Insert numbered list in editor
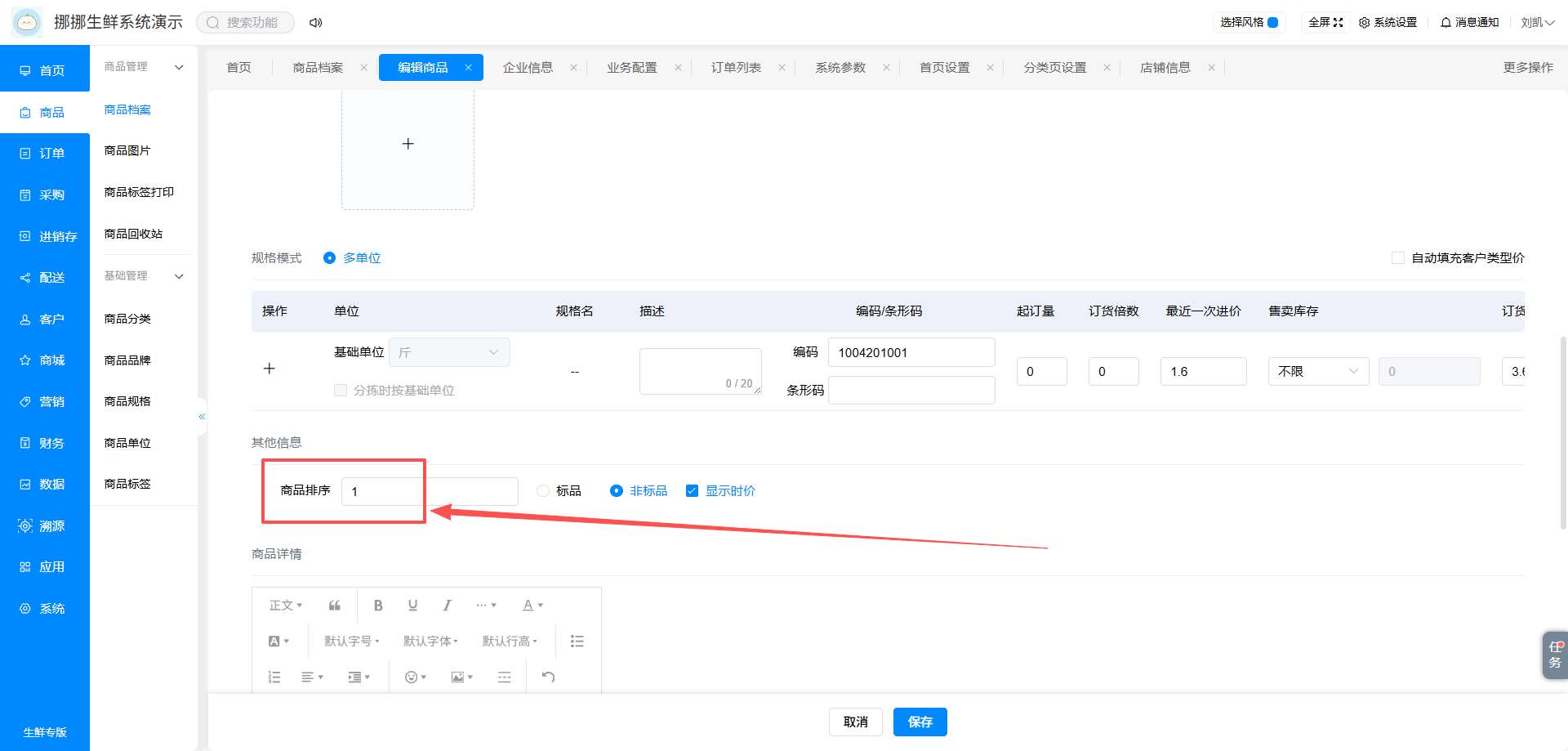The height and width of the screenshot is (751, 1568). tap(274, 677)
